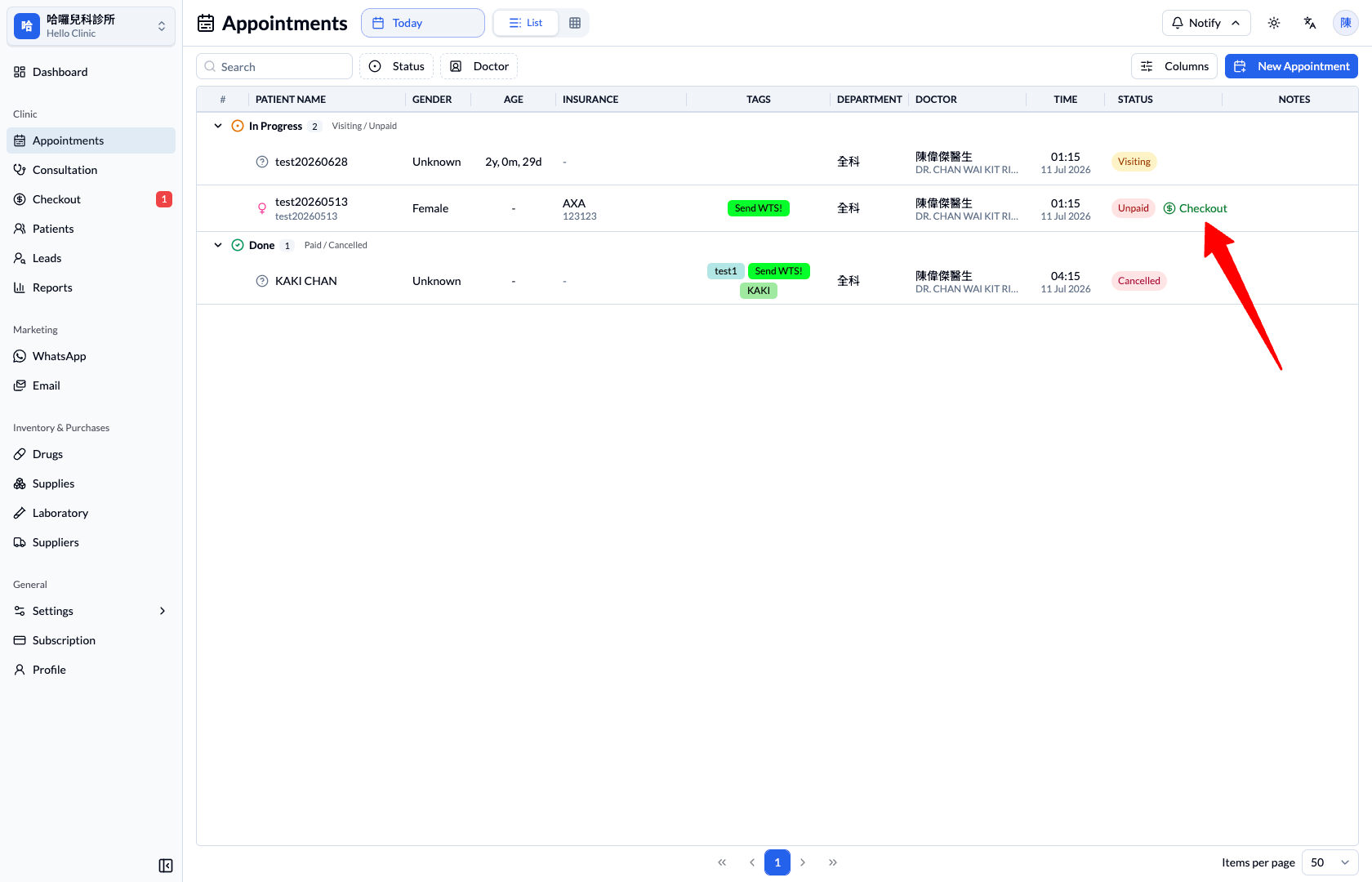1372x882 pixels.
Task: Open the Columns settings
Action: point(1174,66)
